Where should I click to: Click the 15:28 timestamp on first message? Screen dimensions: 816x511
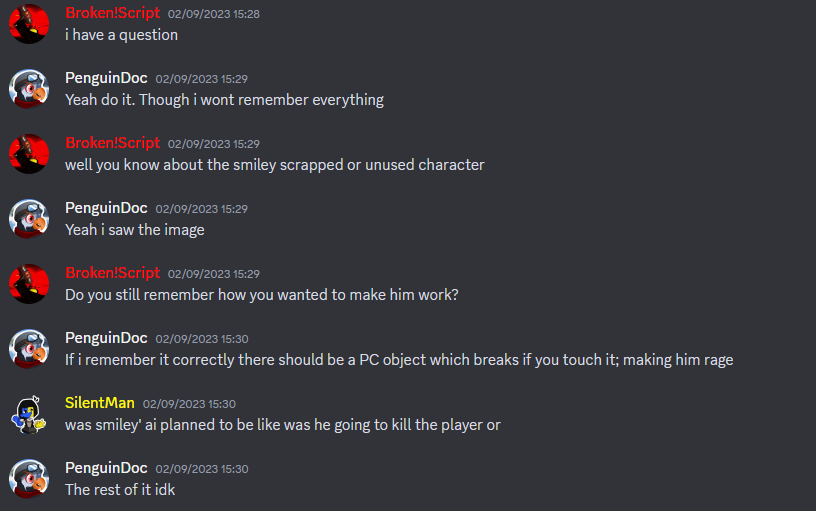[213, 14]
